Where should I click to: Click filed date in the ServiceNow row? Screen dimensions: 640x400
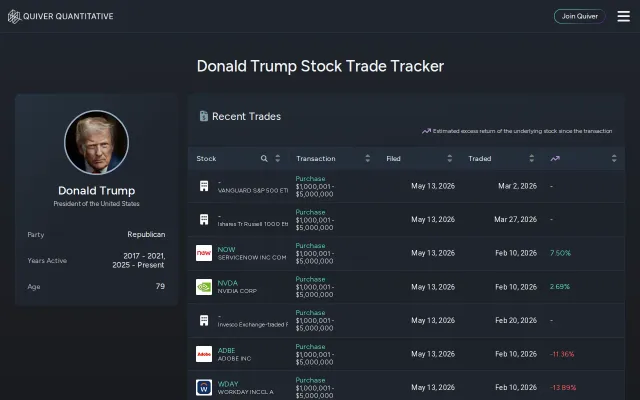click(x=433, y=253)
